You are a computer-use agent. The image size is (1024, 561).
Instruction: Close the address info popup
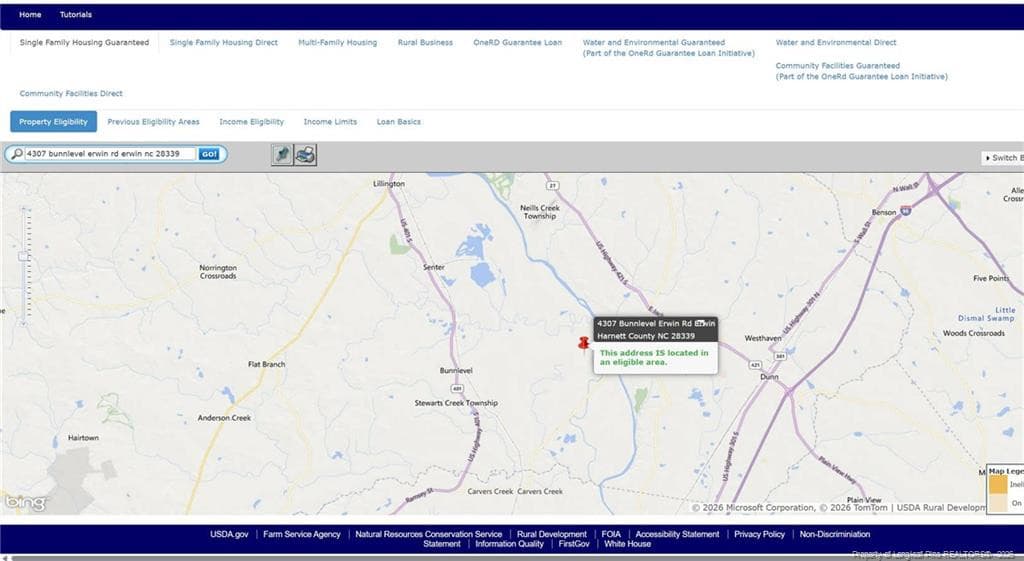(x=700, y=323)
